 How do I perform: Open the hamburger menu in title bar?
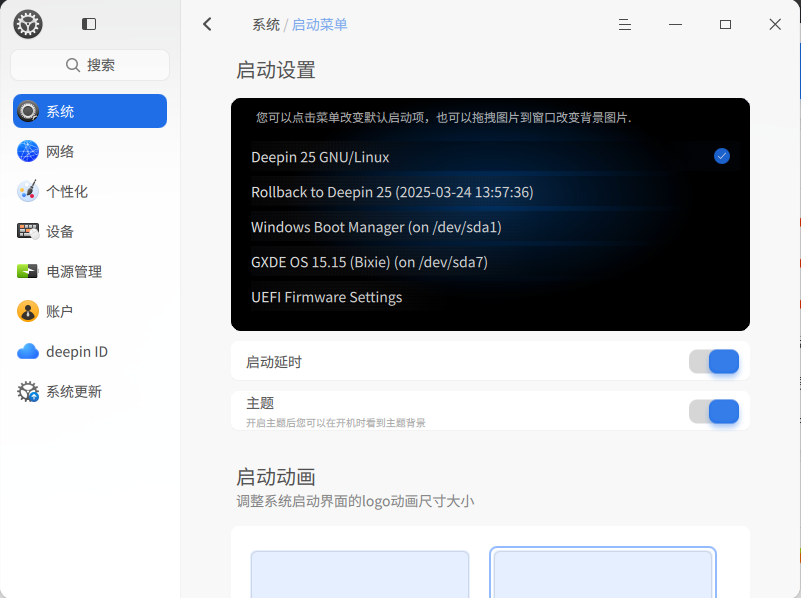coord(625,25)
